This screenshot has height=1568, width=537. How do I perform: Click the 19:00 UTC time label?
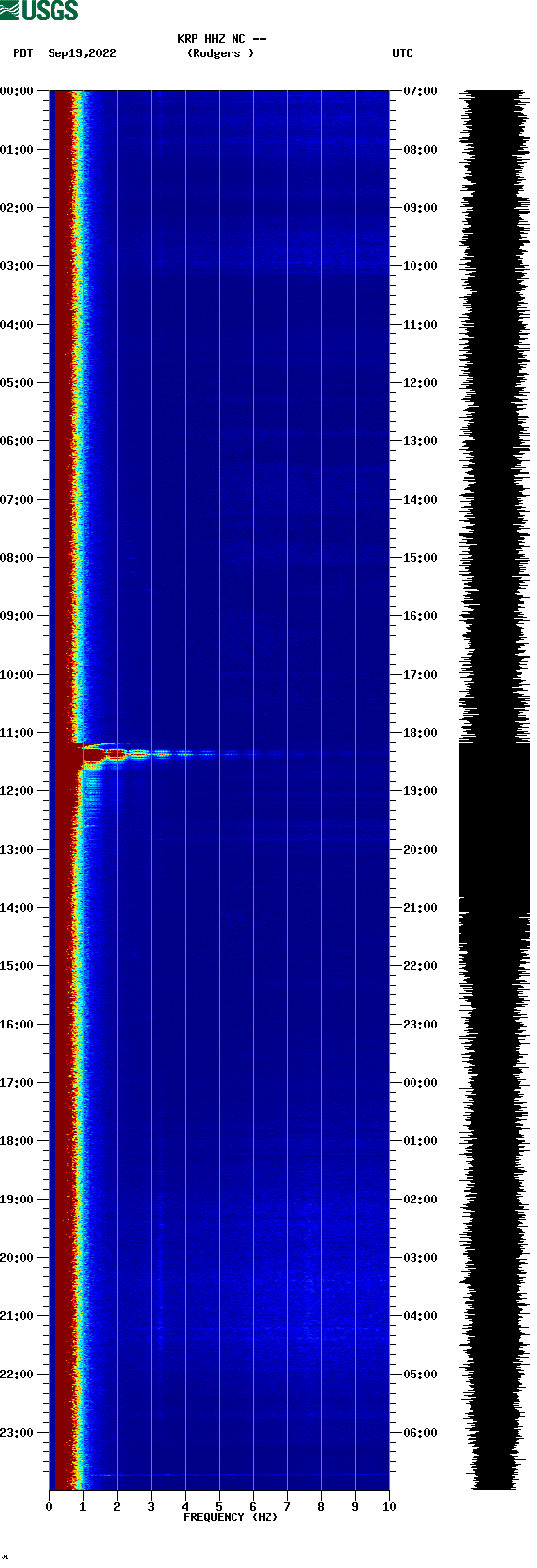coord(420,791)
